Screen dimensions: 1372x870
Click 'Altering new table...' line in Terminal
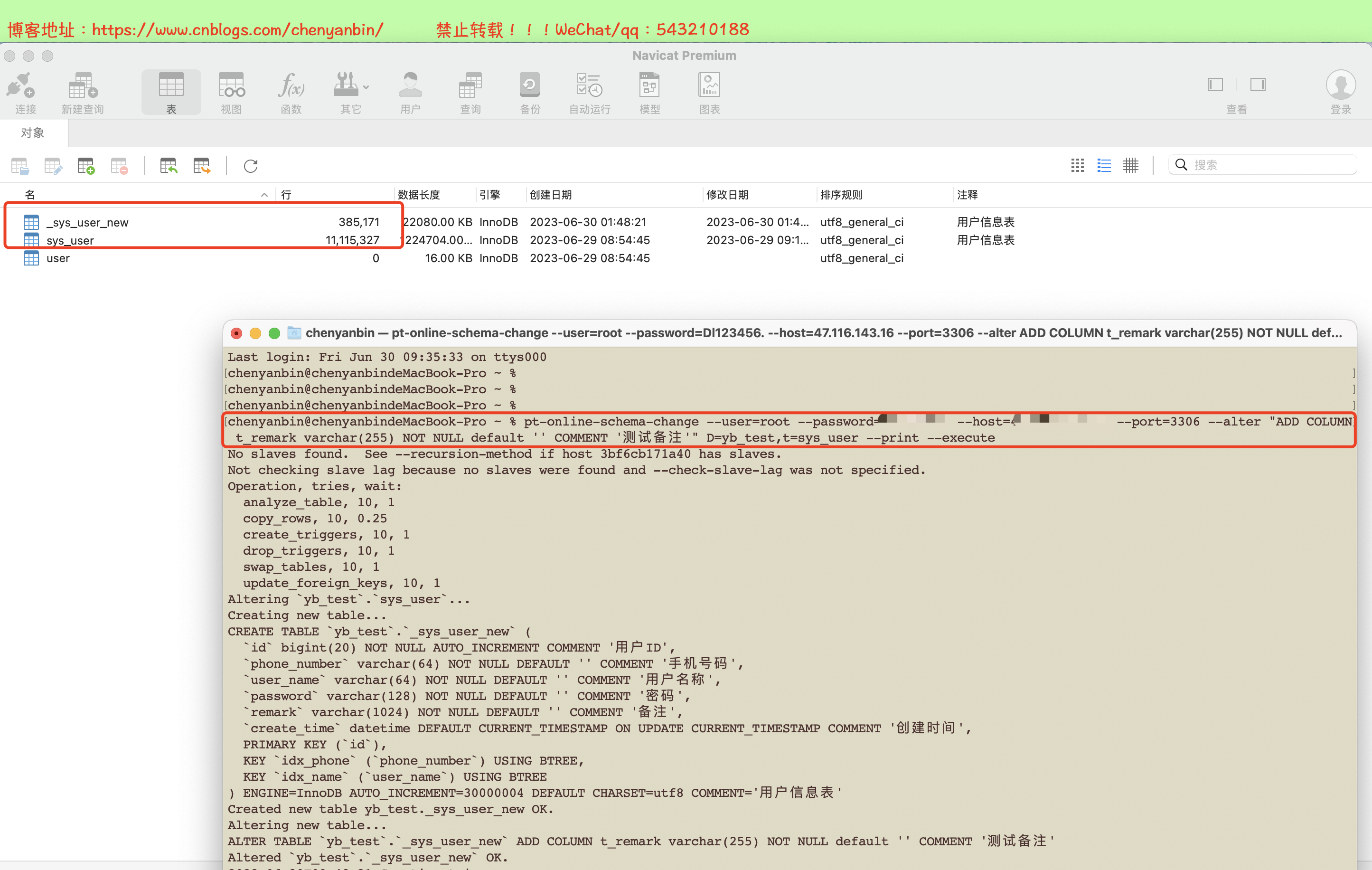coord(307,825)
